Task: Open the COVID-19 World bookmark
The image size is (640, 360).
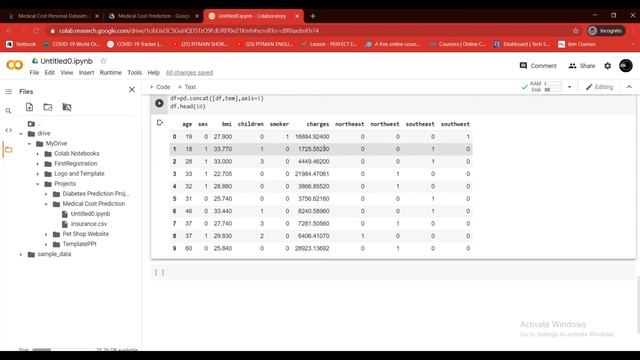Action: [72, 44]
